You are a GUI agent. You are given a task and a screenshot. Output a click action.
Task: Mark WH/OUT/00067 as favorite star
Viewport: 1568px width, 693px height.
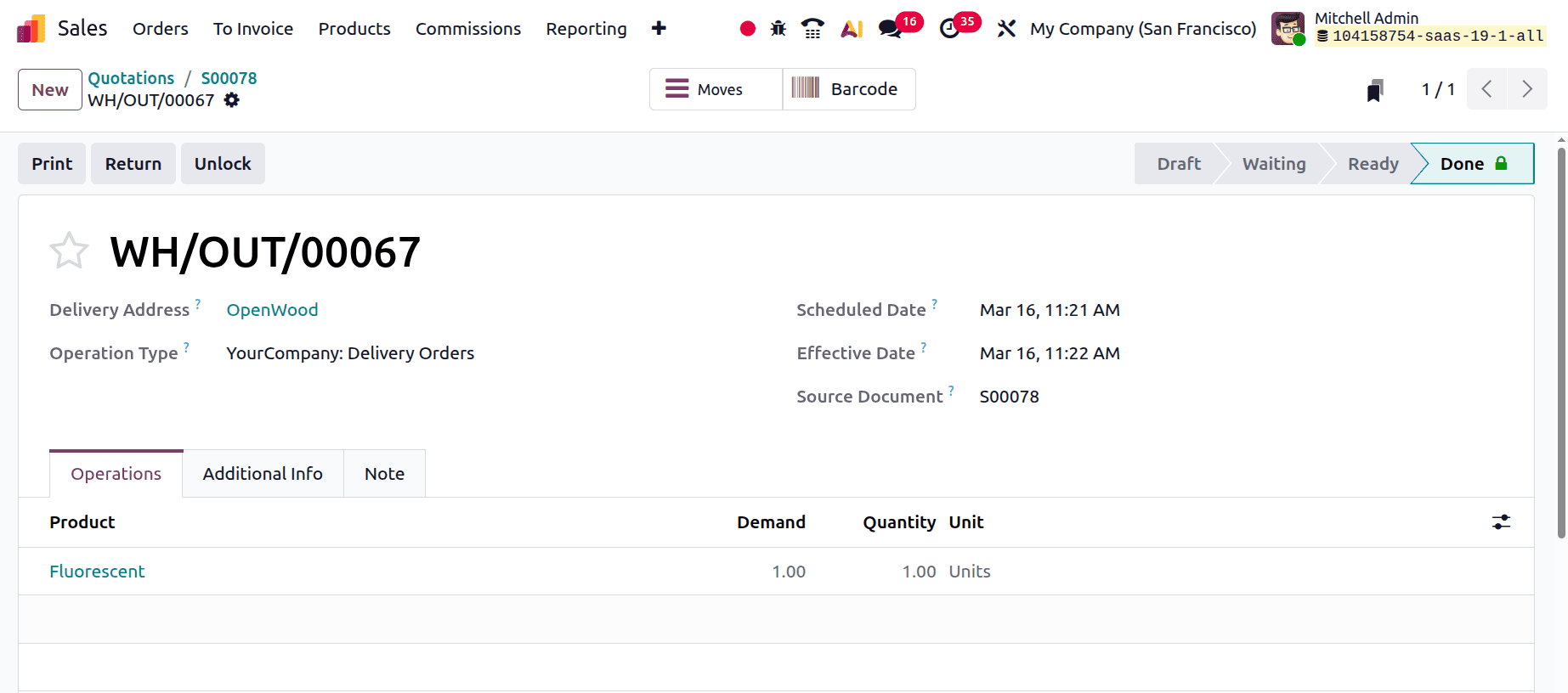[69, 251]
